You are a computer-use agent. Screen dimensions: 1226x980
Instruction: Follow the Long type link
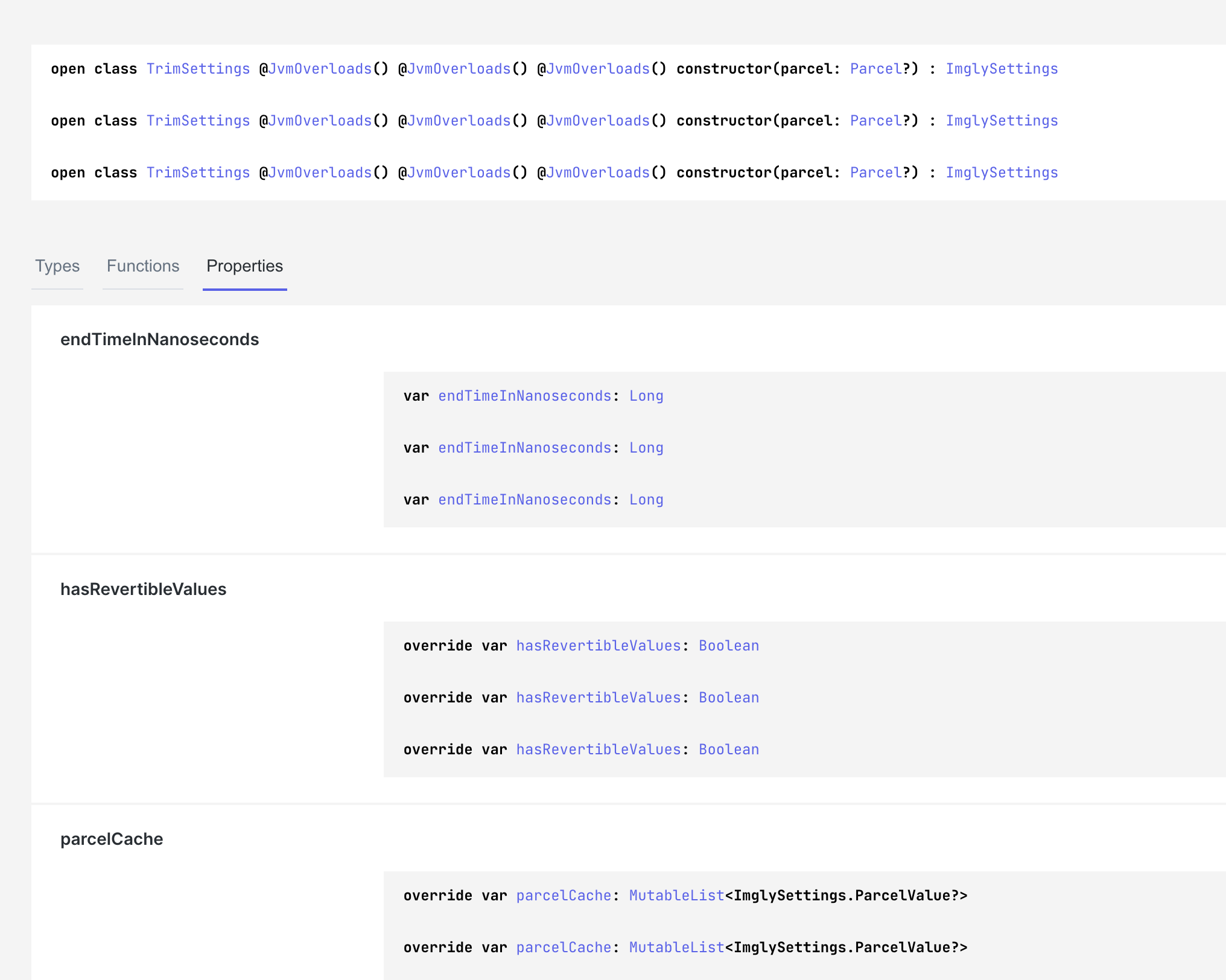(x=646, y=395)
